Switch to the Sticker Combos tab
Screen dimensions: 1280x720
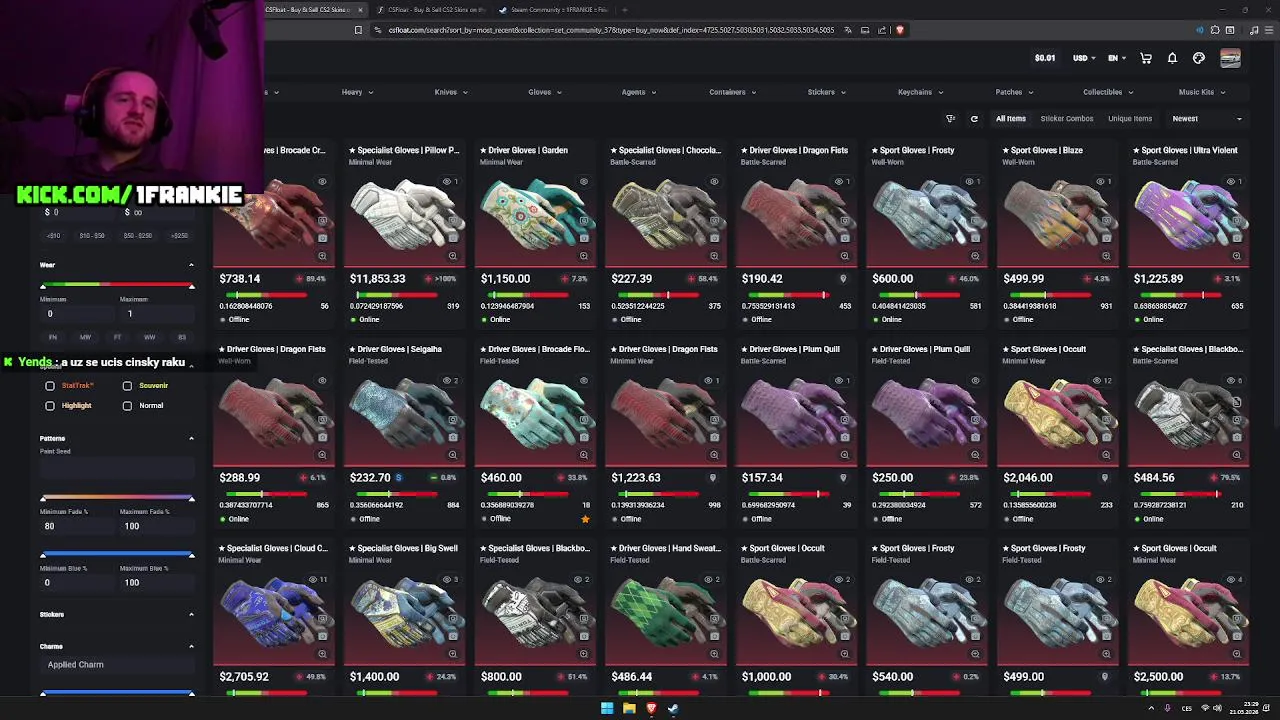click(x=1066, y=119)
